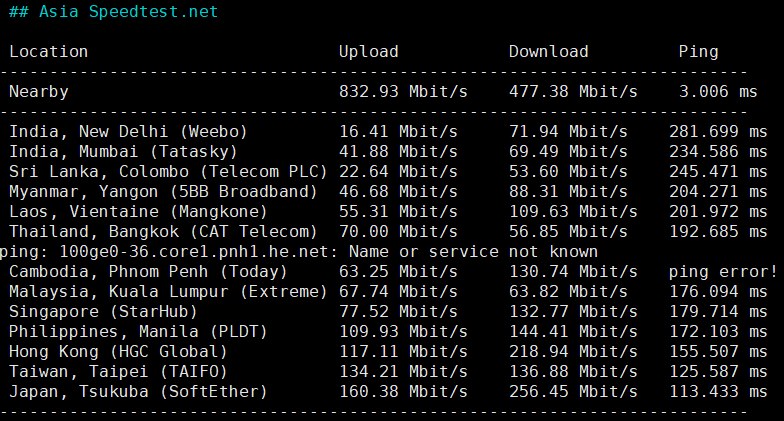Click Kuala Lumpur download '63.82 Mbit/s'
The height and width of the screenshot is (421, 784).
pos(568,292)
